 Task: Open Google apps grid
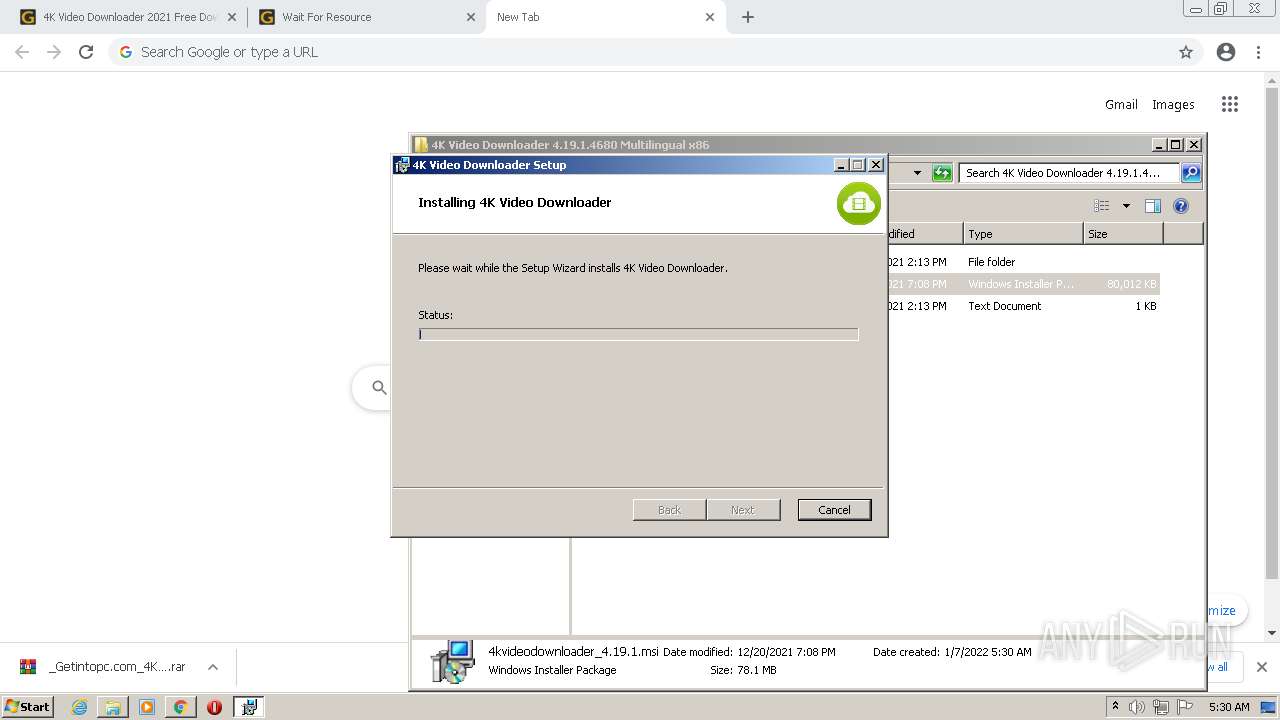click(1230, 104)
